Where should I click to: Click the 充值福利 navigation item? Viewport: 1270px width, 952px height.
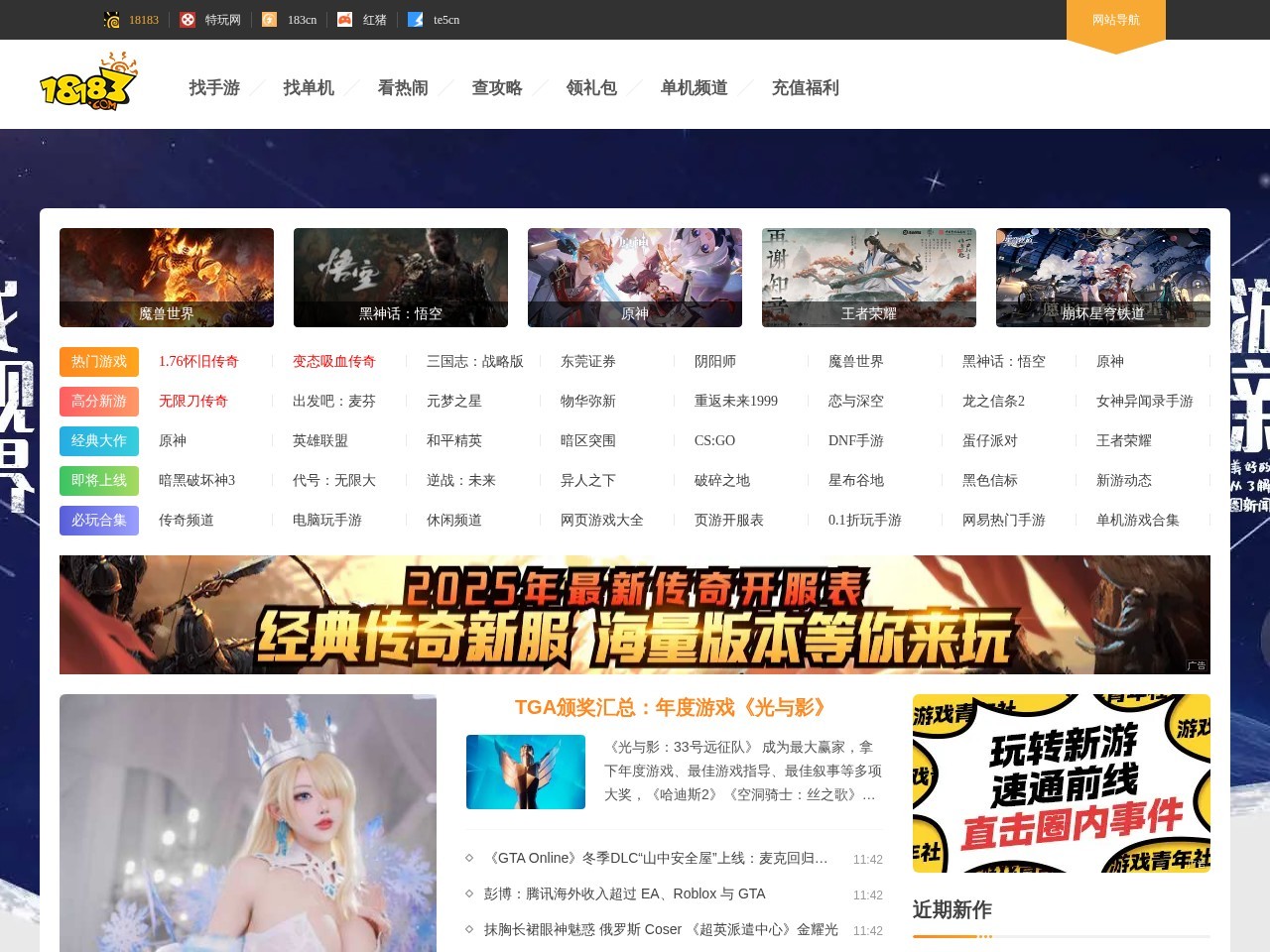pos(805,87)
